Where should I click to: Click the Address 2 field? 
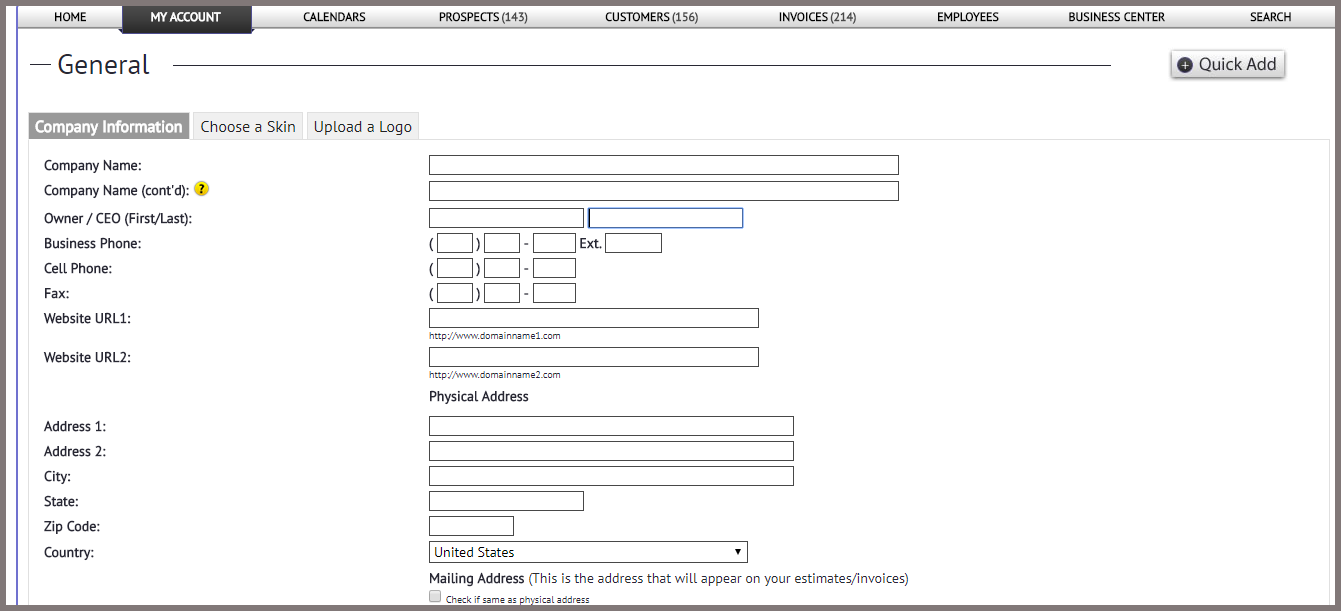tap(611, 451)
